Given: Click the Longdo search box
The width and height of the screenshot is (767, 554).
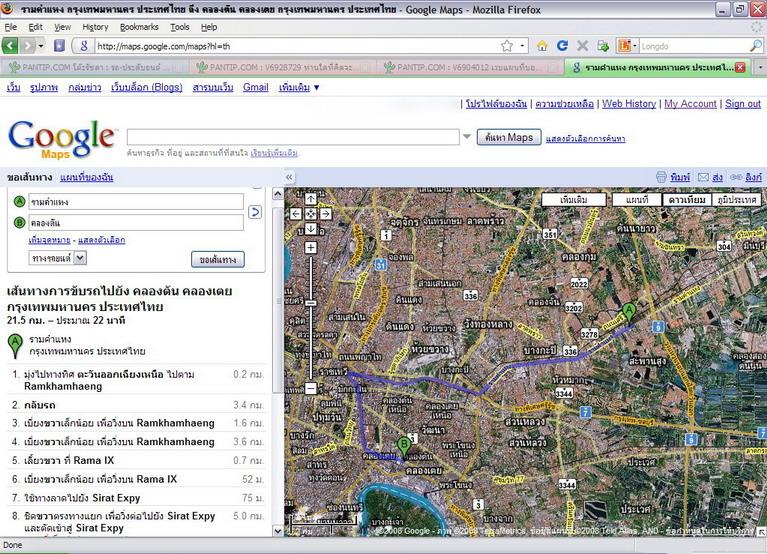Looking at the screenshot, I should [694, 46].
